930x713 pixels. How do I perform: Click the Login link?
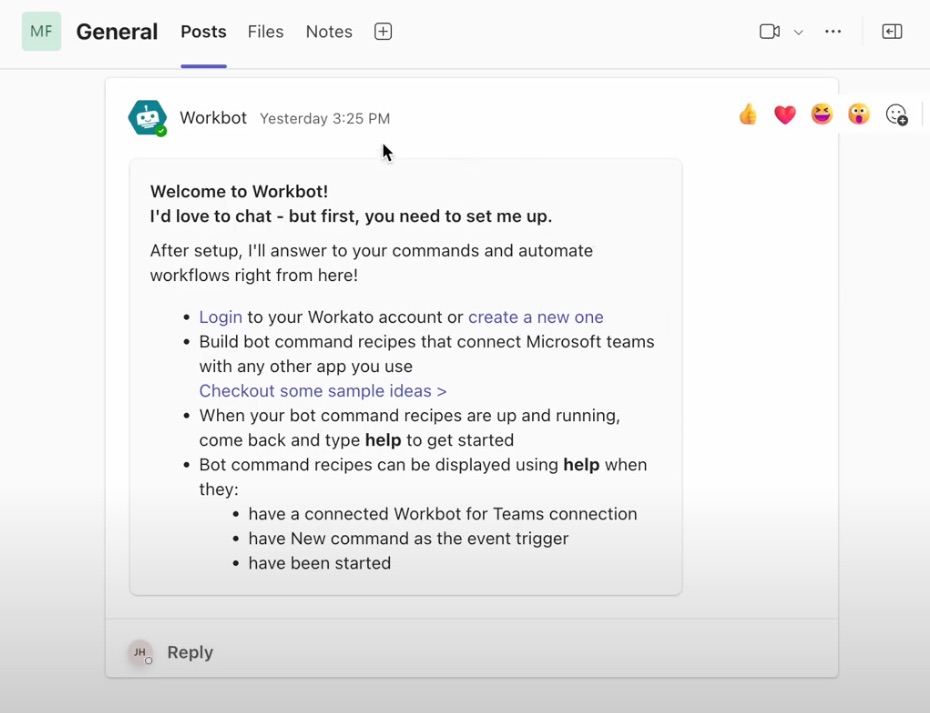(x=220, y=317)
